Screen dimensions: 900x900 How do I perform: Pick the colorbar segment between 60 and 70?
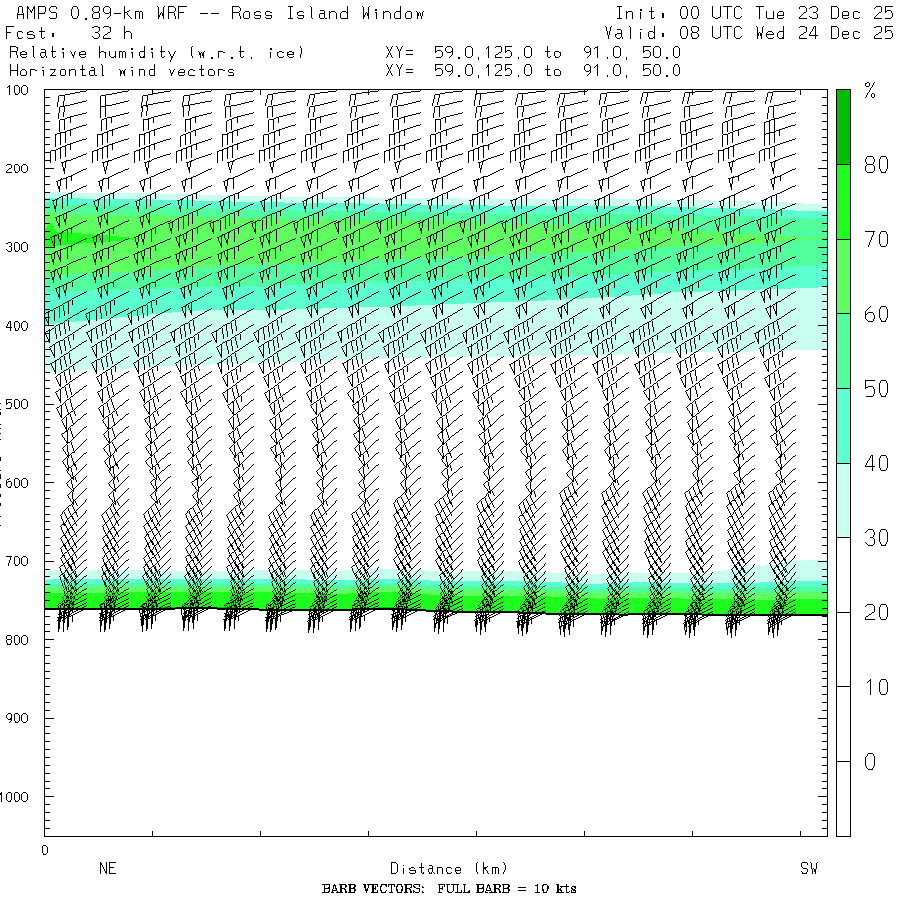click(843, 276)
